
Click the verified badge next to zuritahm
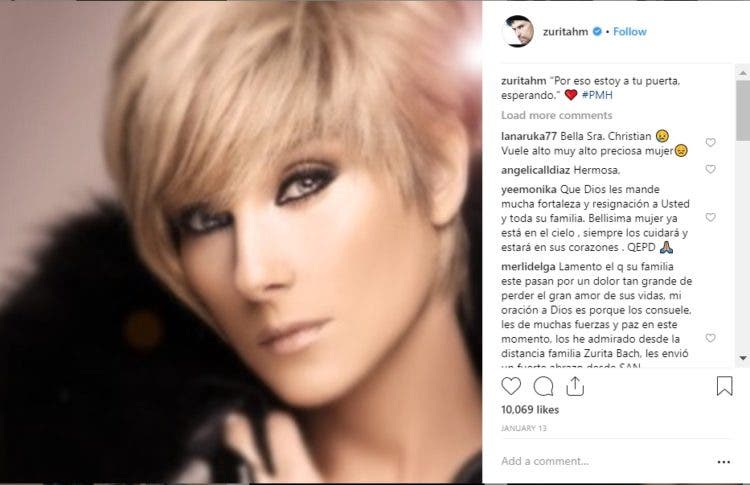[597, 32]
